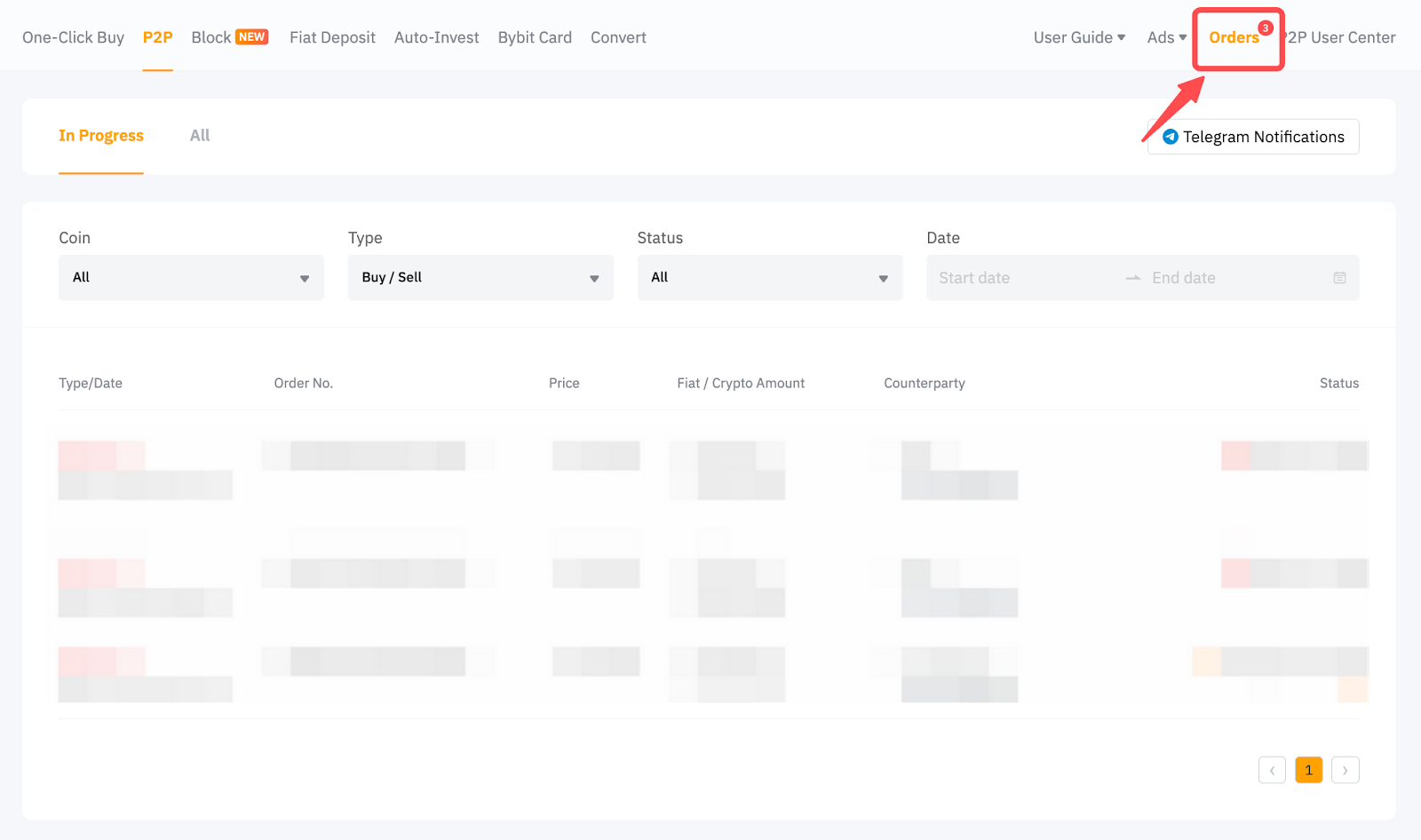The image size is (1421, 840).
Task: Open P2P User Center link
Action: tap(1341, 37)
